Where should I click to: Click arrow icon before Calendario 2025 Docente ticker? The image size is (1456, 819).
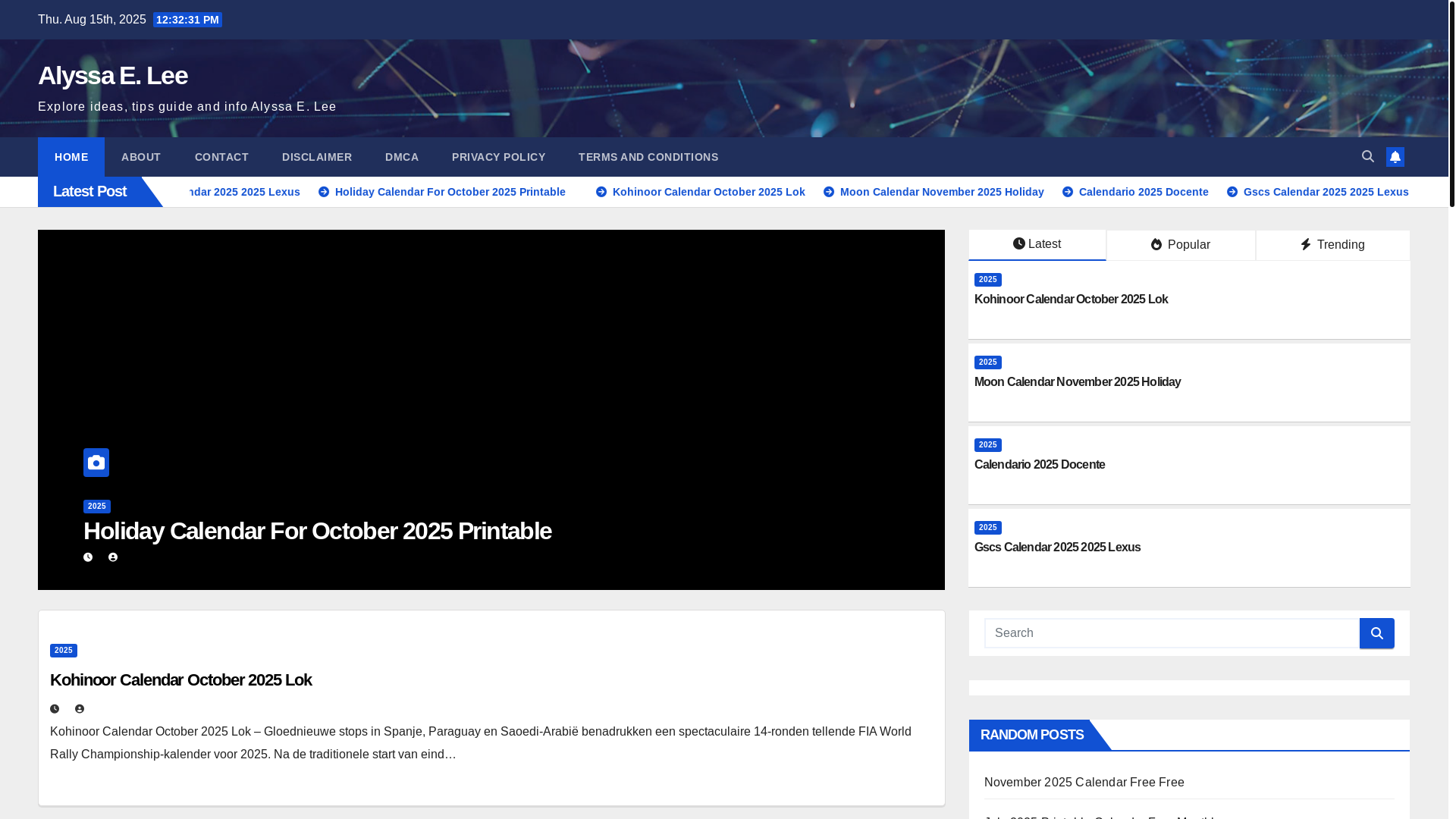(1068, 192)
